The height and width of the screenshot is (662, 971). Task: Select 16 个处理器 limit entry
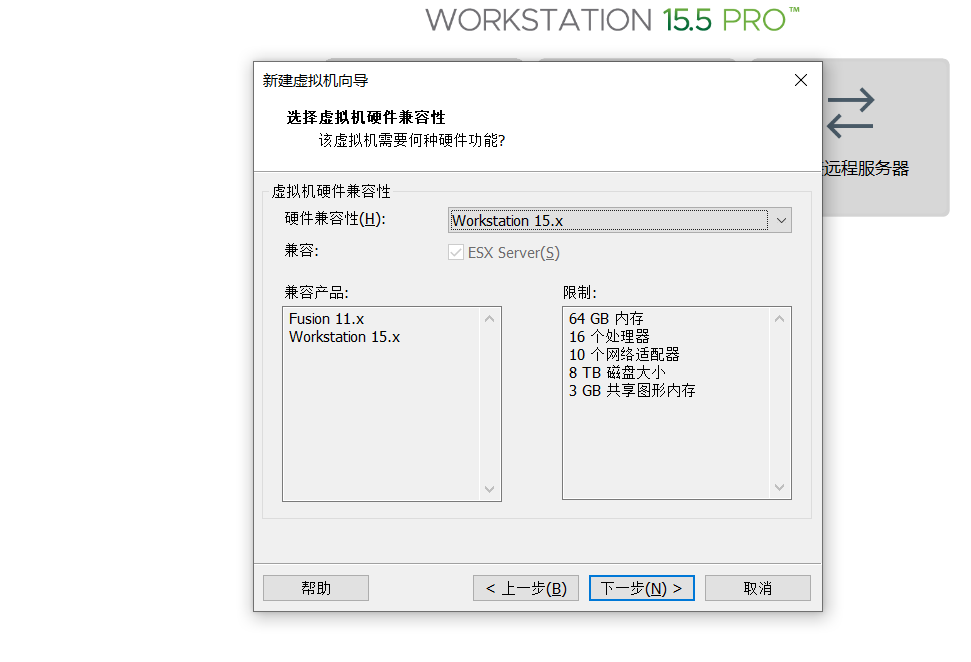coord(609,337)
